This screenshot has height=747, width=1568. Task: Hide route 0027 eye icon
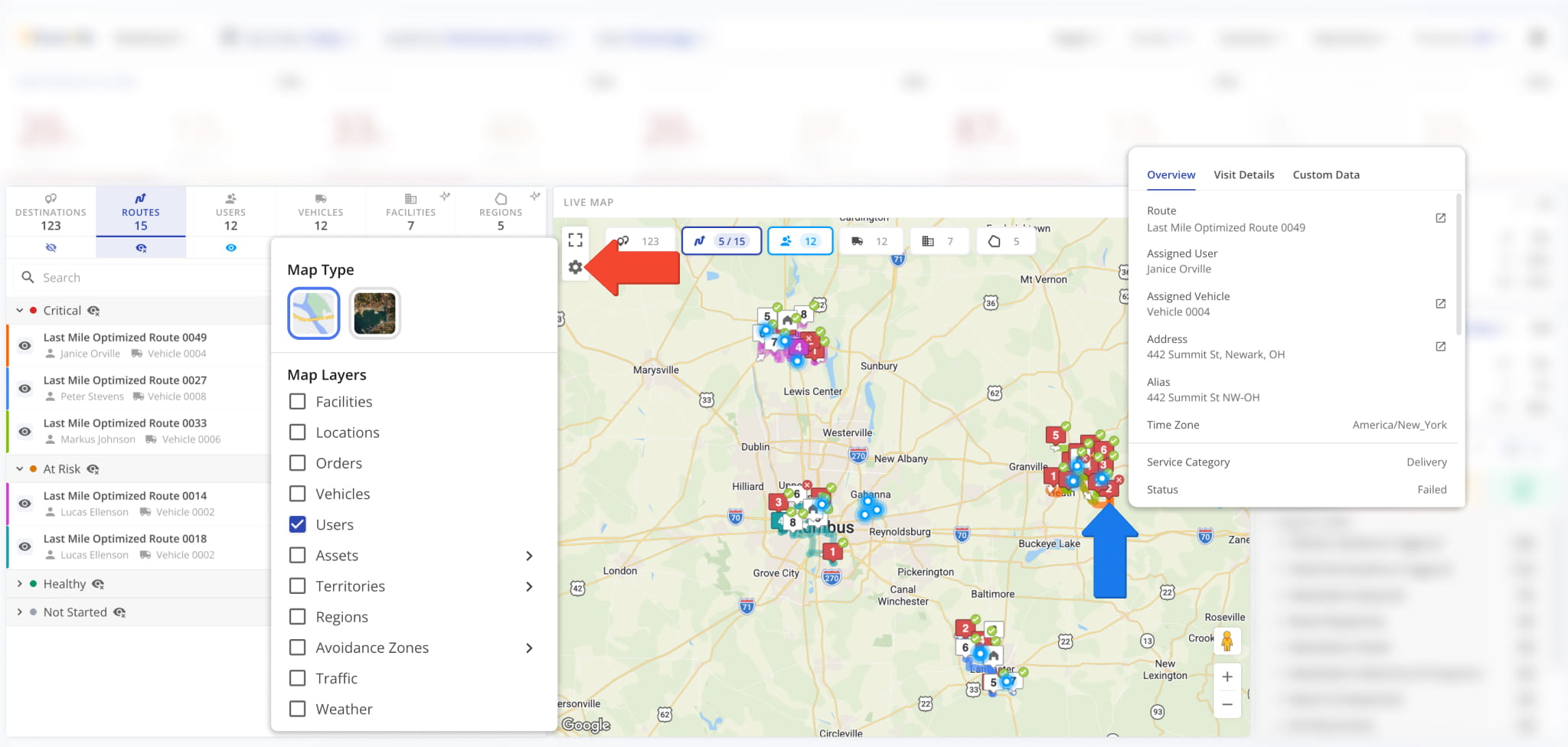[24, 388]
